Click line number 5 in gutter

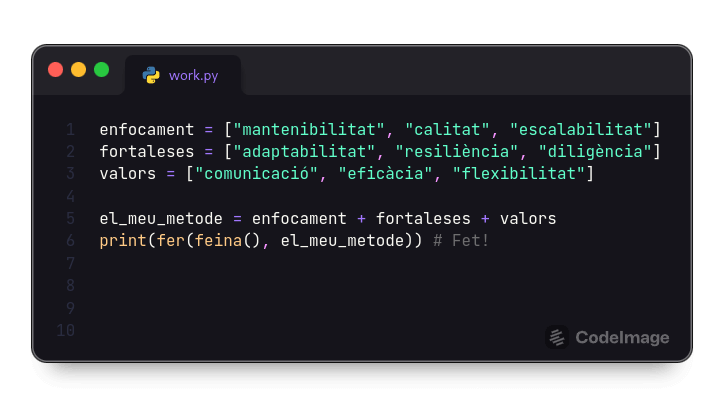pyautogui.click(x=70, y=219)
